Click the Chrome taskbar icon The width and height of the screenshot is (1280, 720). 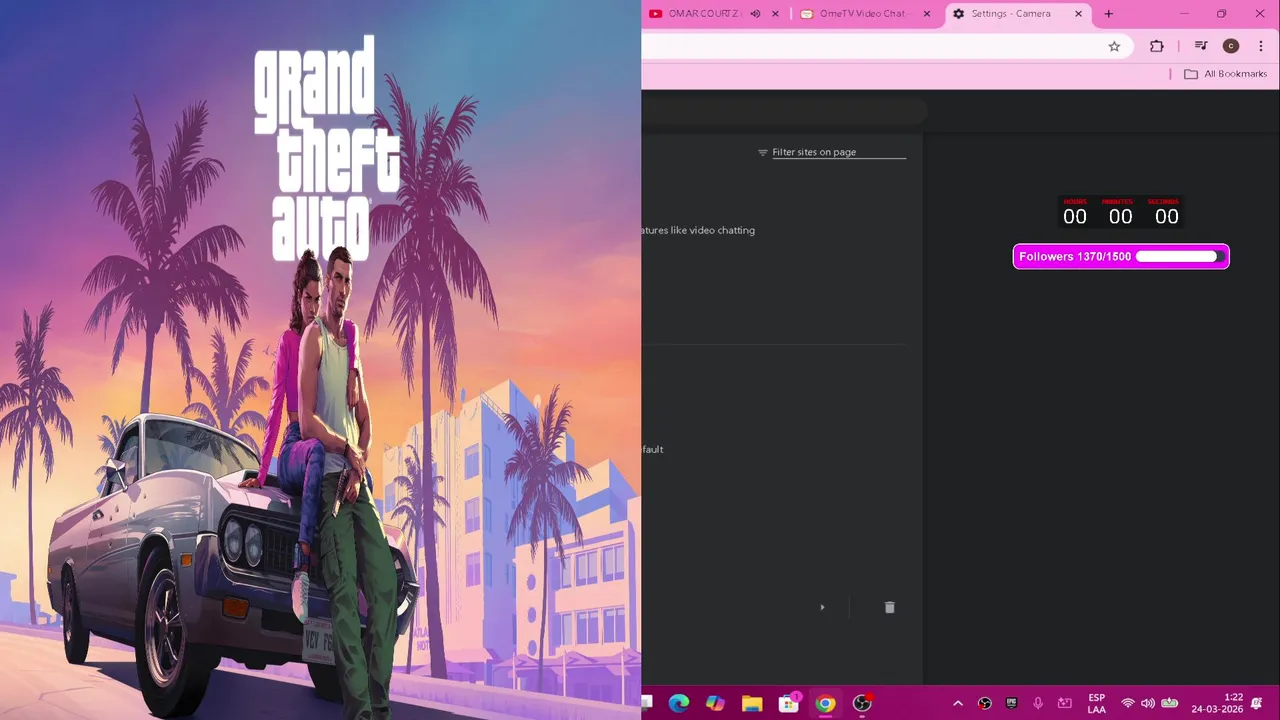[x=825, y=703]
